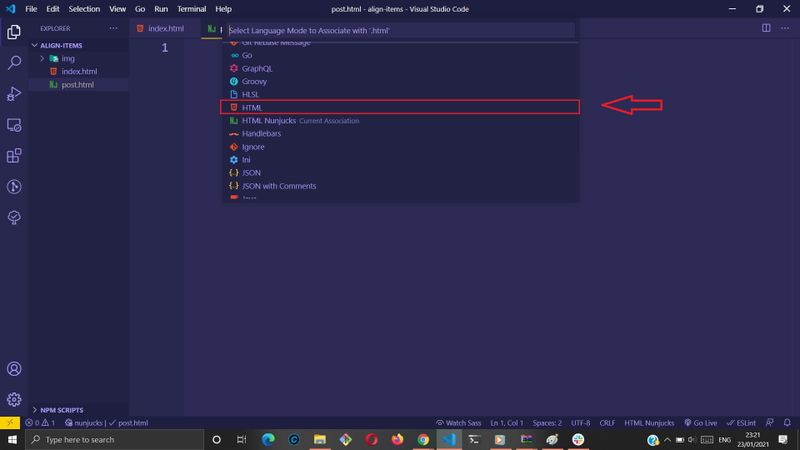Image resolution: width=800 pixels, height=450 pixels.
Task: Toggle Watch Sass in status bar
Action: pyautogui.click(x=464, y=423)
